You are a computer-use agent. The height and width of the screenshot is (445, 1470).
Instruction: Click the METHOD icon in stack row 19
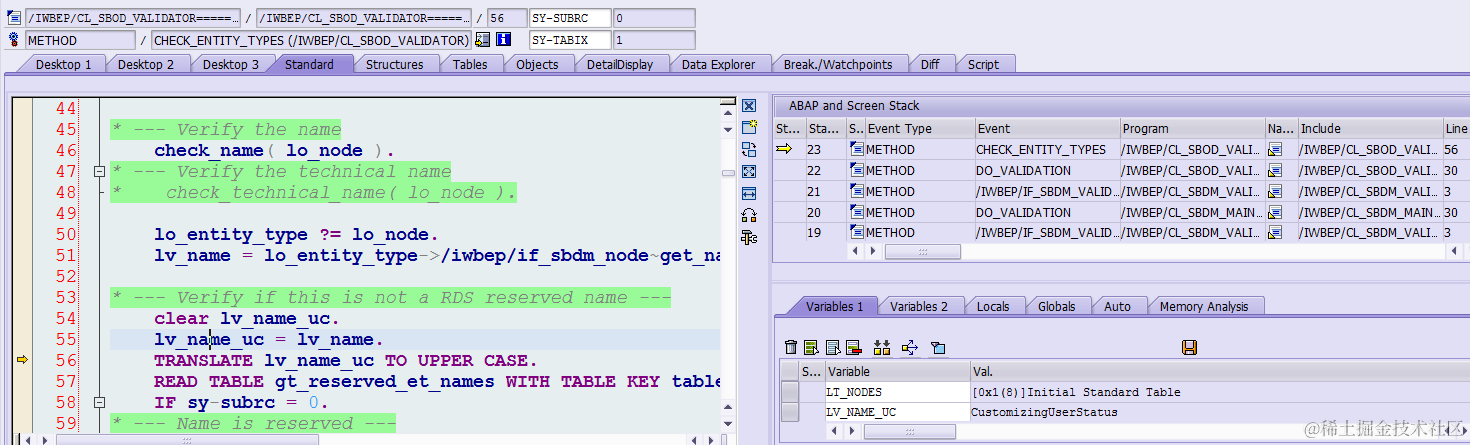pos(856,233)
